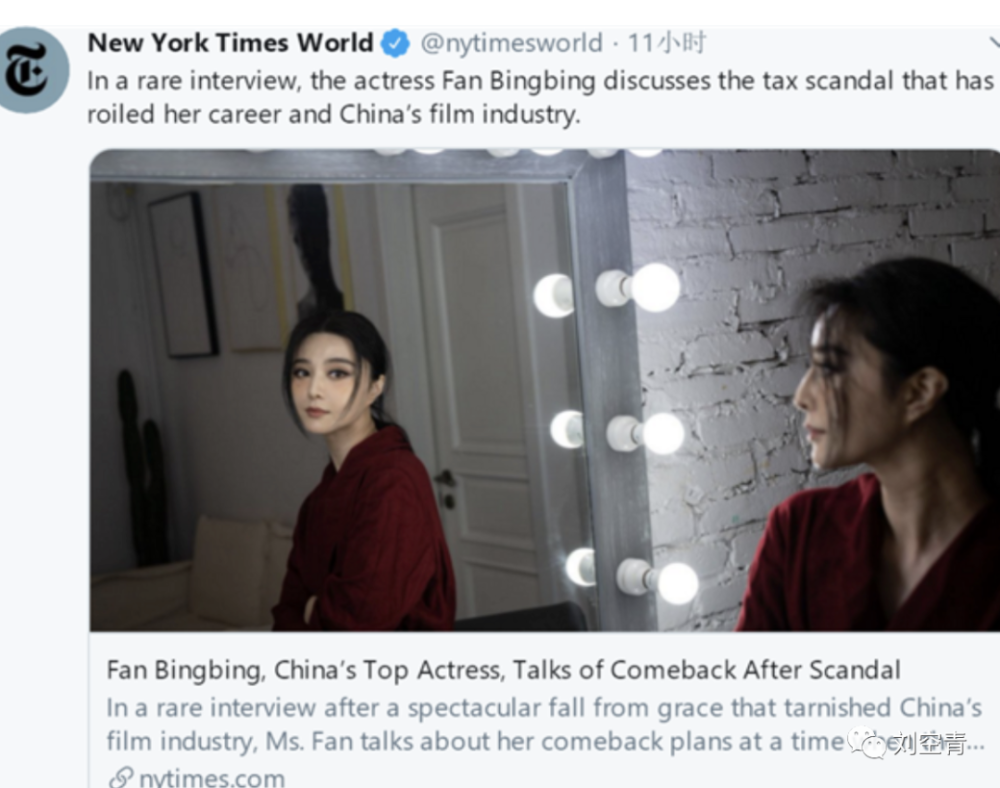1000x788 pixels.
Task: Click the WeChat logo watermark
Action: pos(867,743)
